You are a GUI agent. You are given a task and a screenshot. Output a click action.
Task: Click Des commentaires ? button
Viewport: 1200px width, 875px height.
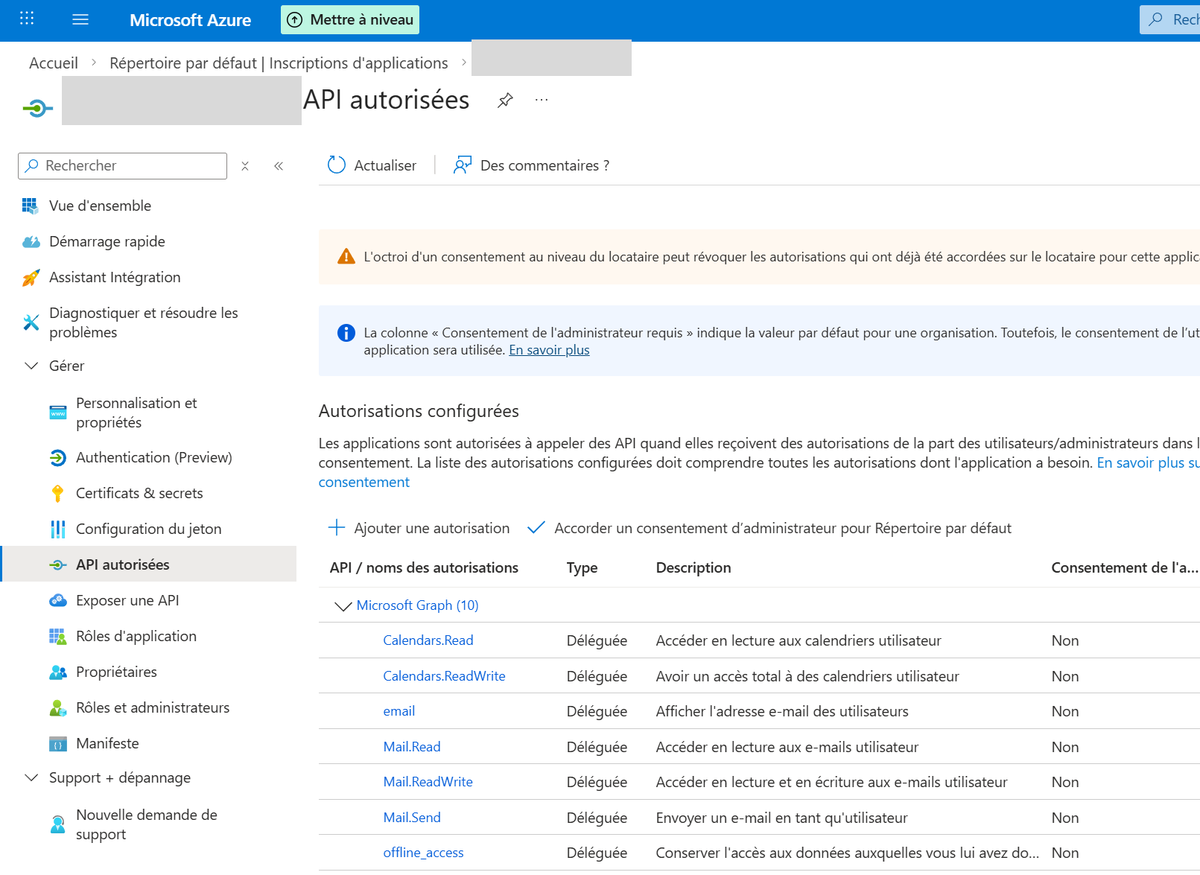click(x=531, y=165)
